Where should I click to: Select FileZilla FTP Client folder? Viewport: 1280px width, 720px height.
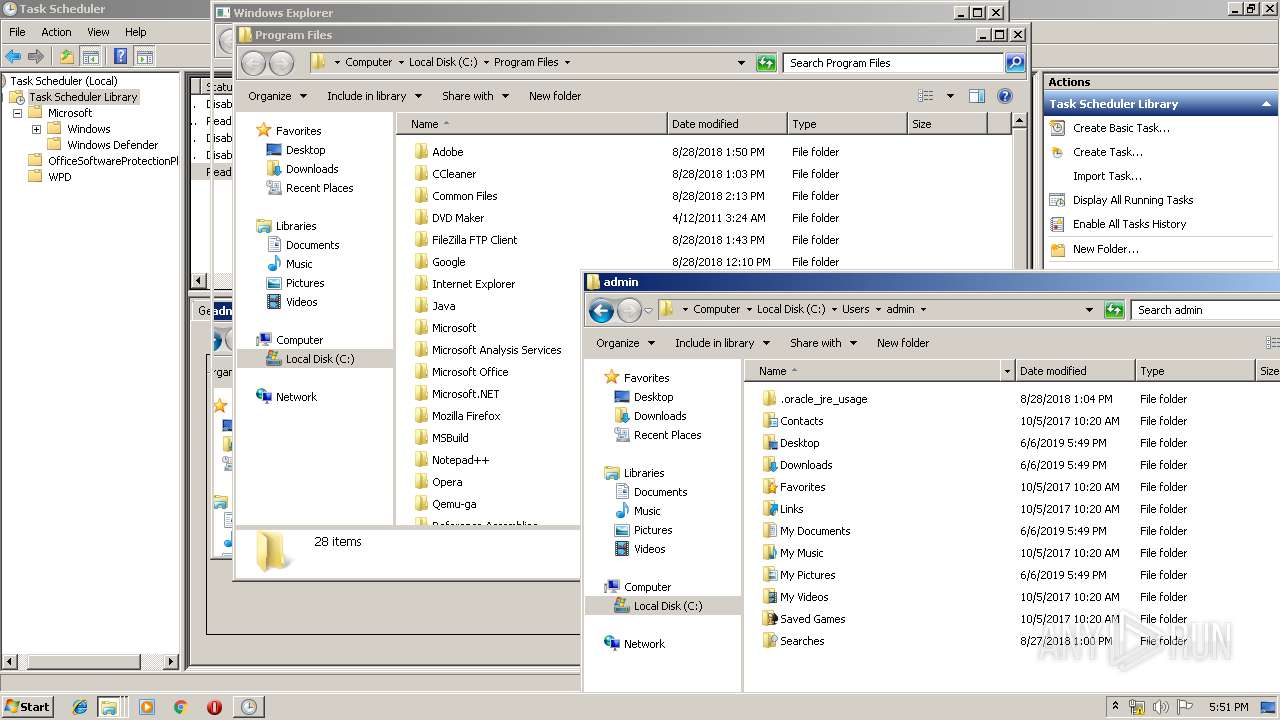pos(474,240)
